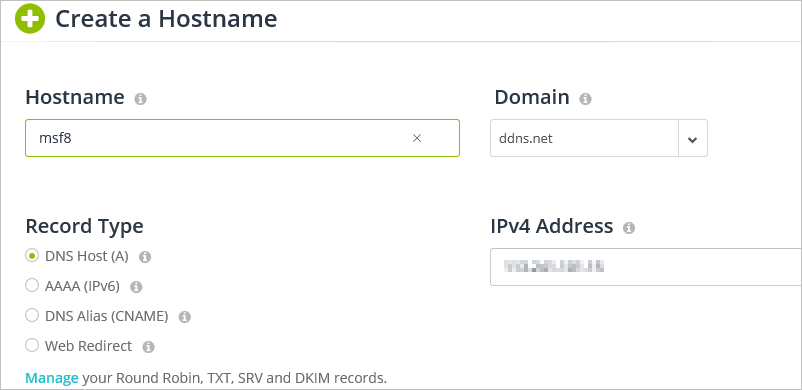Click the green plus Create Hostname icon
802x390 pixels.
click(30, 18)
